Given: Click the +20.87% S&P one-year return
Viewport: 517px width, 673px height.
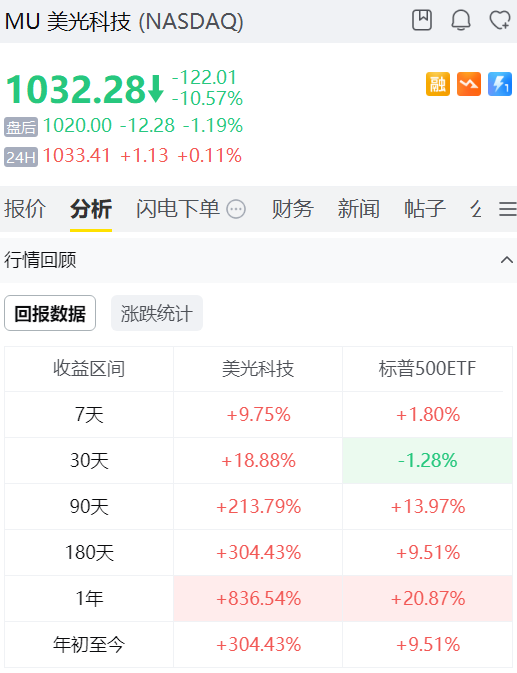Looking at the screenshot, I should click(428, 598).
